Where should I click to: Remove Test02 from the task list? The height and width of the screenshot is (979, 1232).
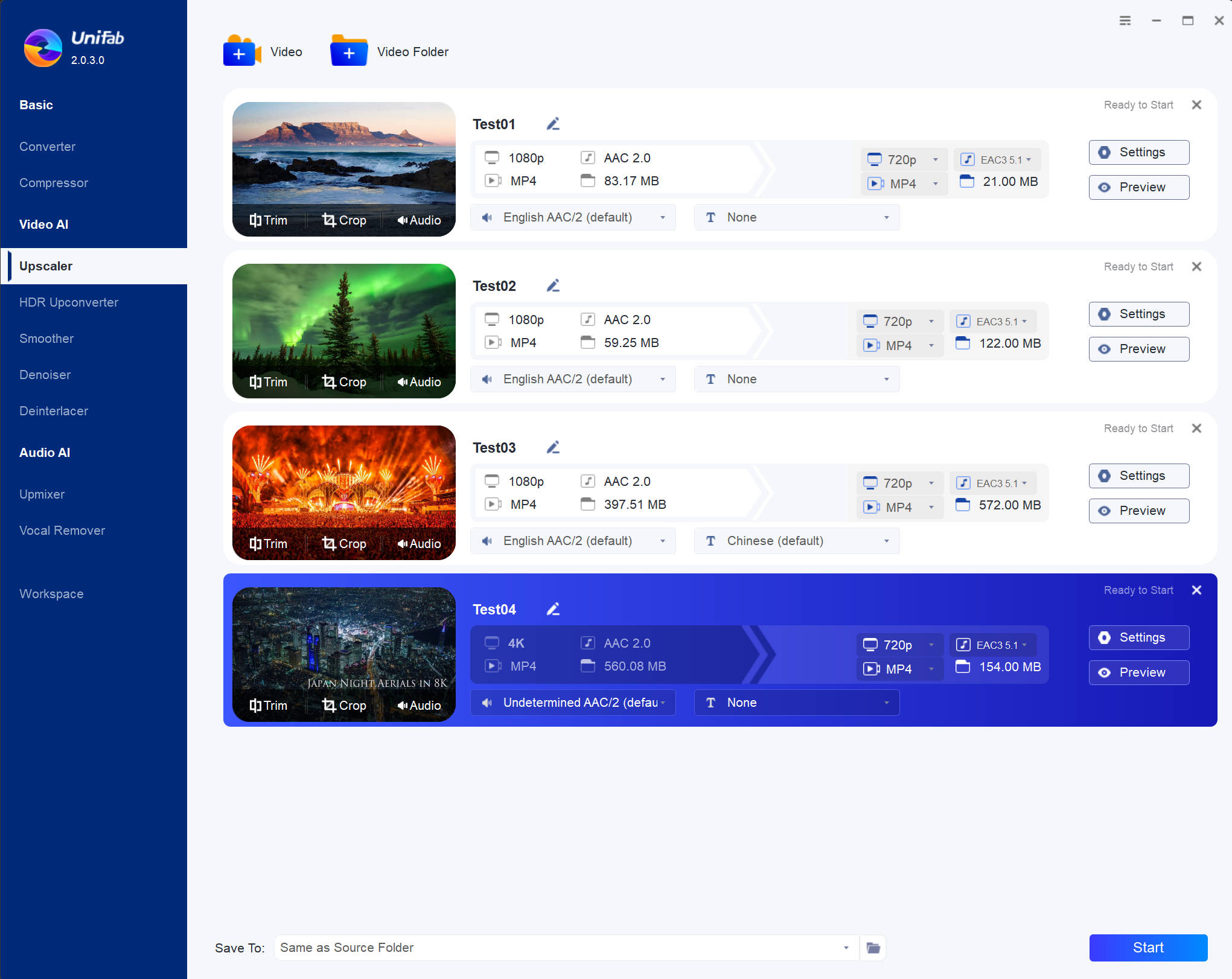pos(1196,267)
